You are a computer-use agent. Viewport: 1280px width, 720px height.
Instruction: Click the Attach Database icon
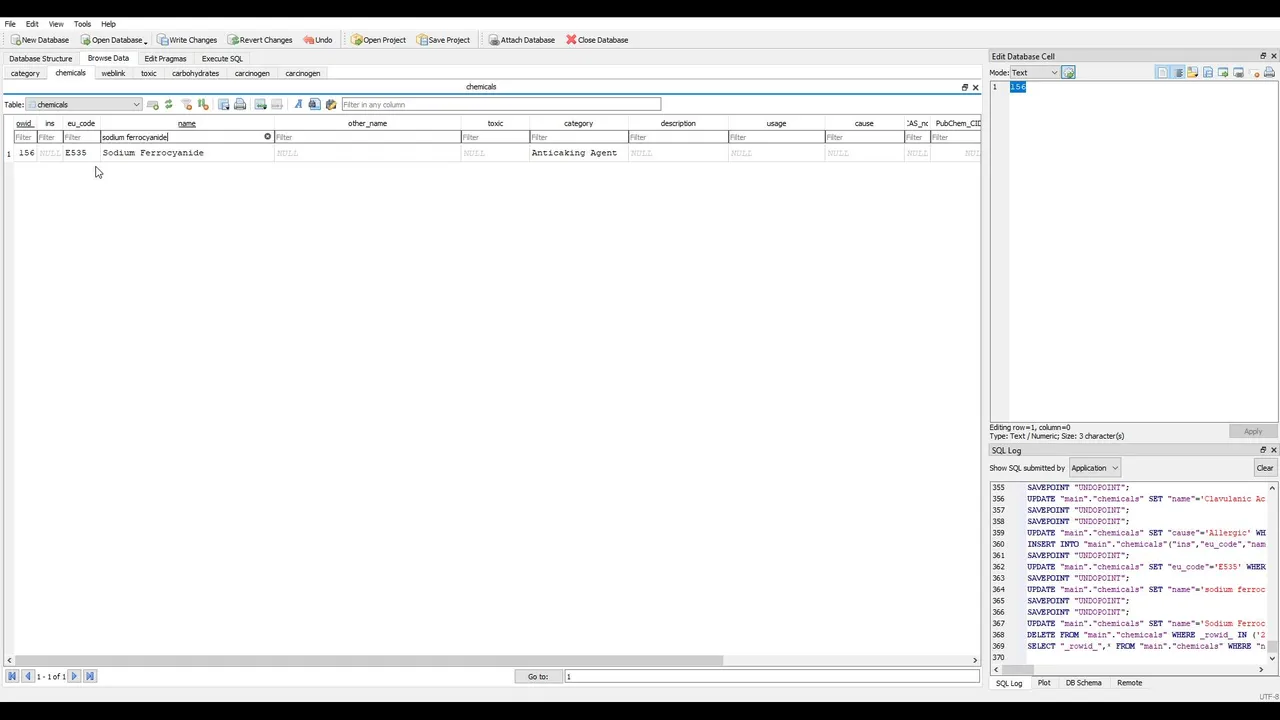[494, 40]
